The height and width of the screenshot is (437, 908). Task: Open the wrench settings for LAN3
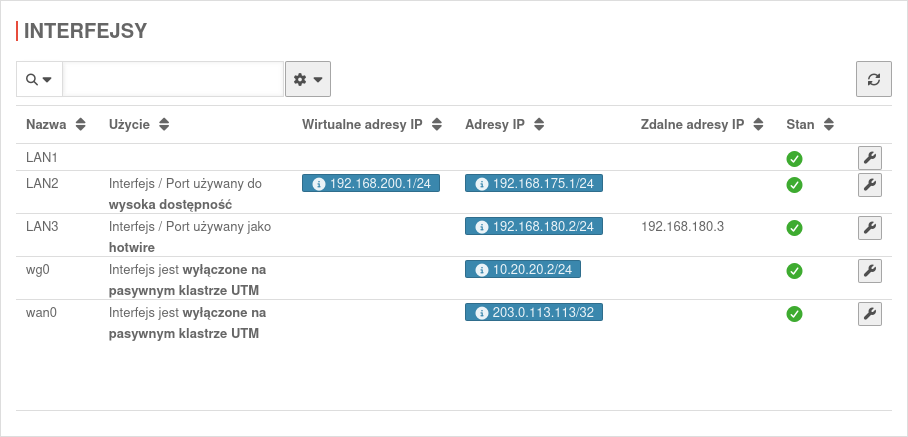click(869, 227)
